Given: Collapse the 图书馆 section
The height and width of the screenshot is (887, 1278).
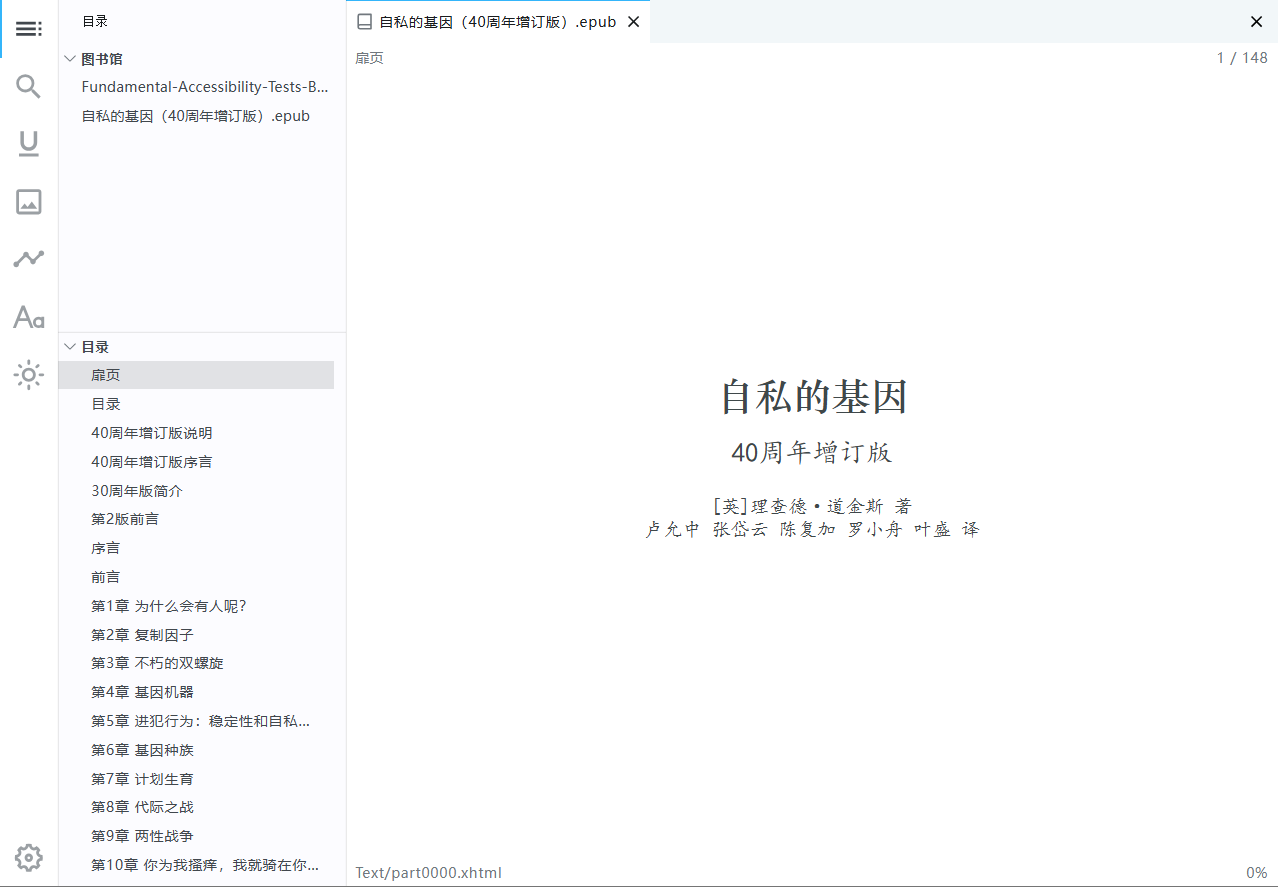Looking at the screenshot, I should tap(70, 59).
